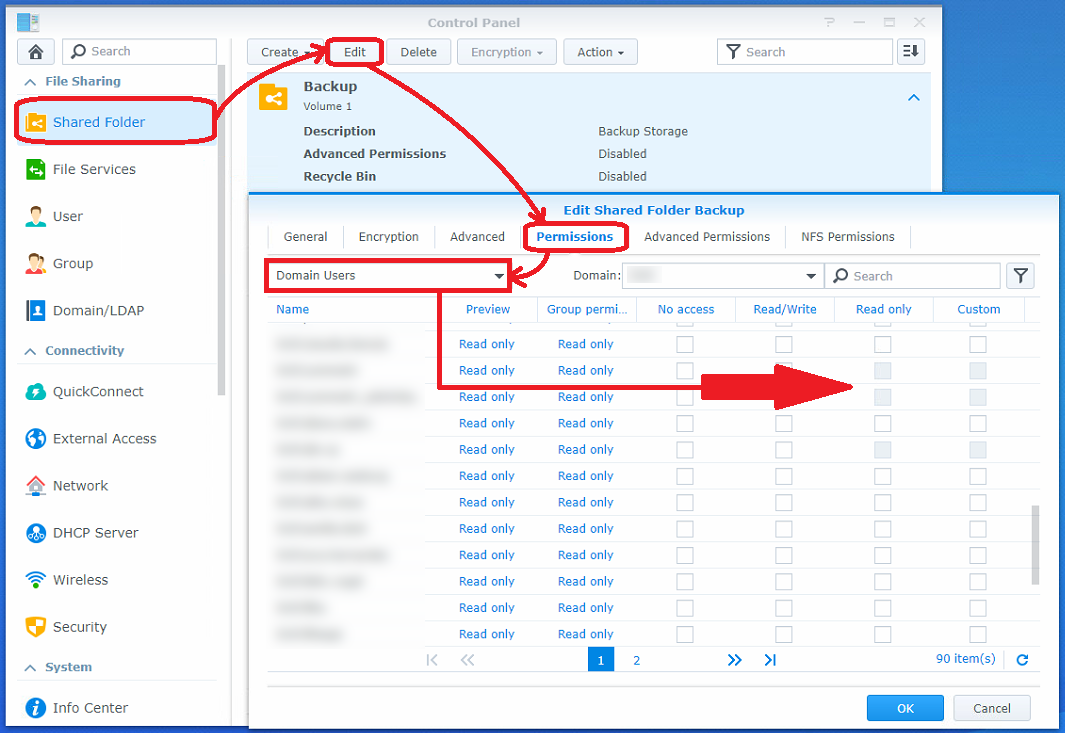Open the File Services section
The image size is (1065, 733).
pos(93,169)
